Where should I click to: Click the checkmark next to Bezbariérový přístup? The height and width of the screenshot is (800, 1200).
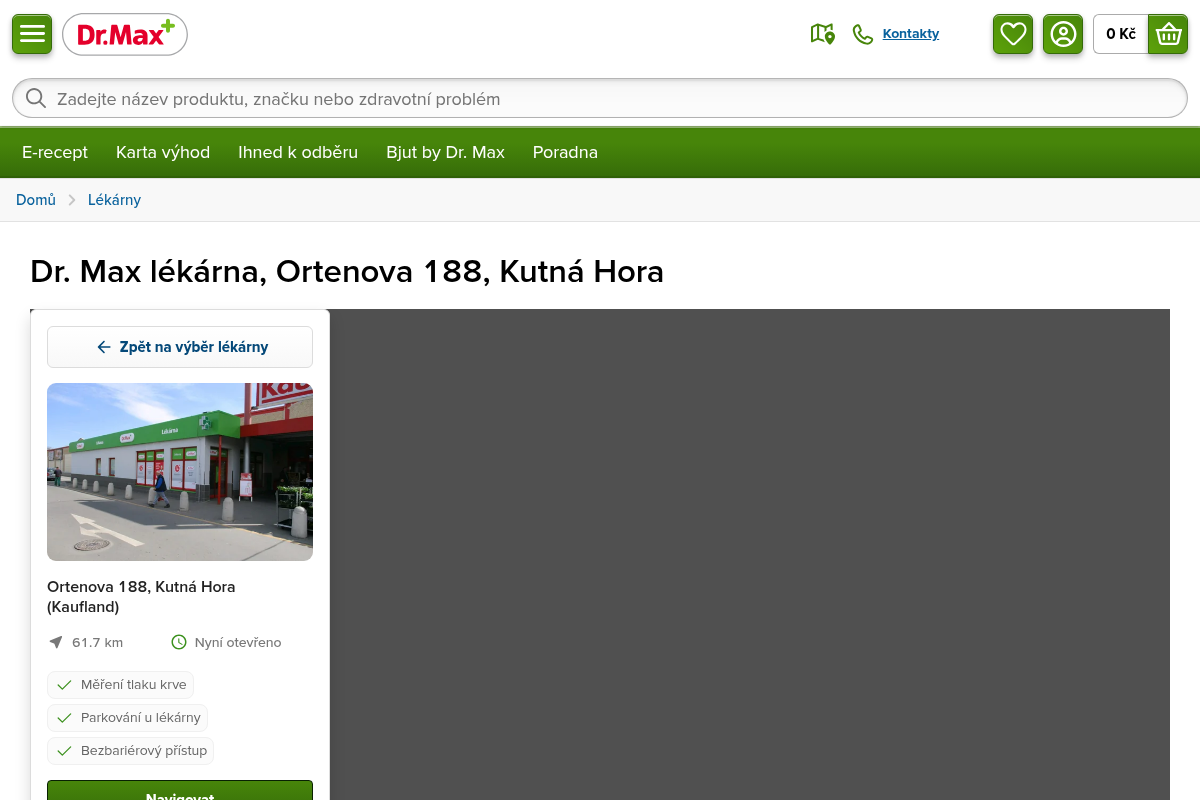point(65,751)
